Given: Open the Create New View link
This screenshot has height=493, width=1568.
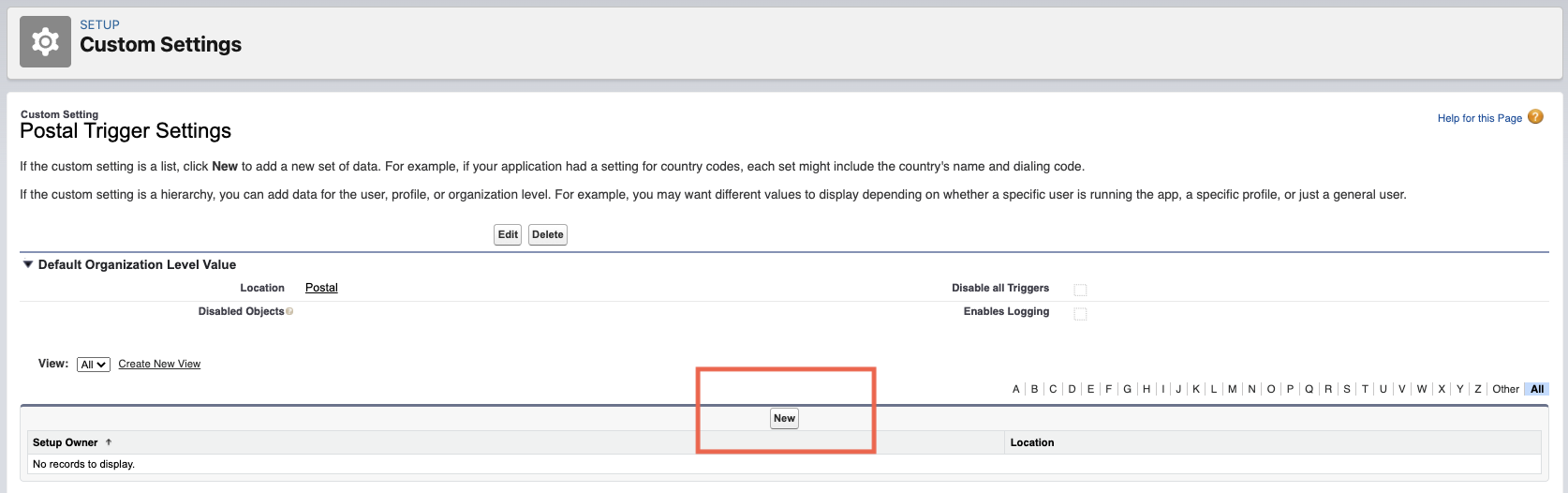Looking at the screenshot, I should click(159, 365).
